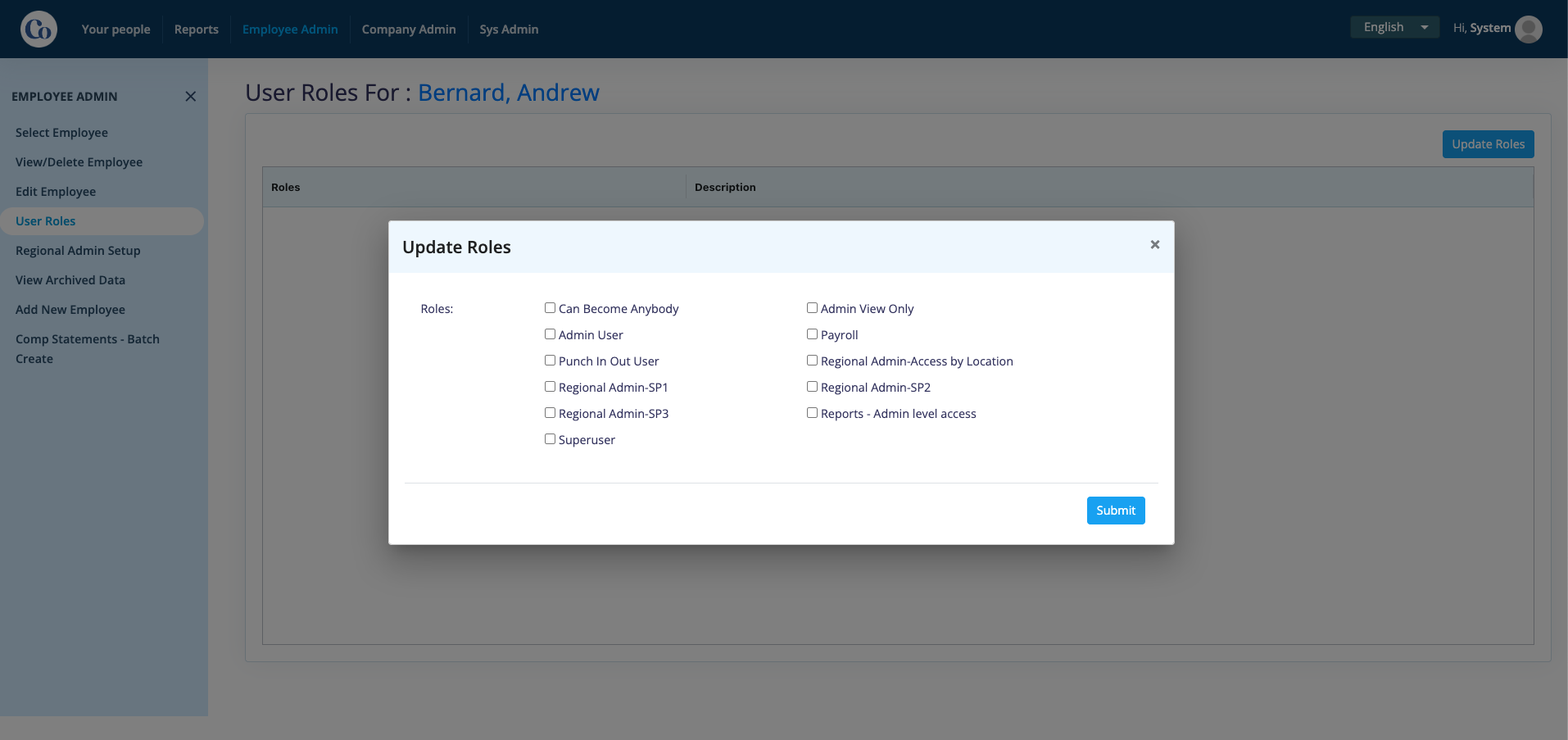This screenshot has width=1568, height=740.
Task: Close the Employee Admin sidebar panel
Action: tap(190, 97)
